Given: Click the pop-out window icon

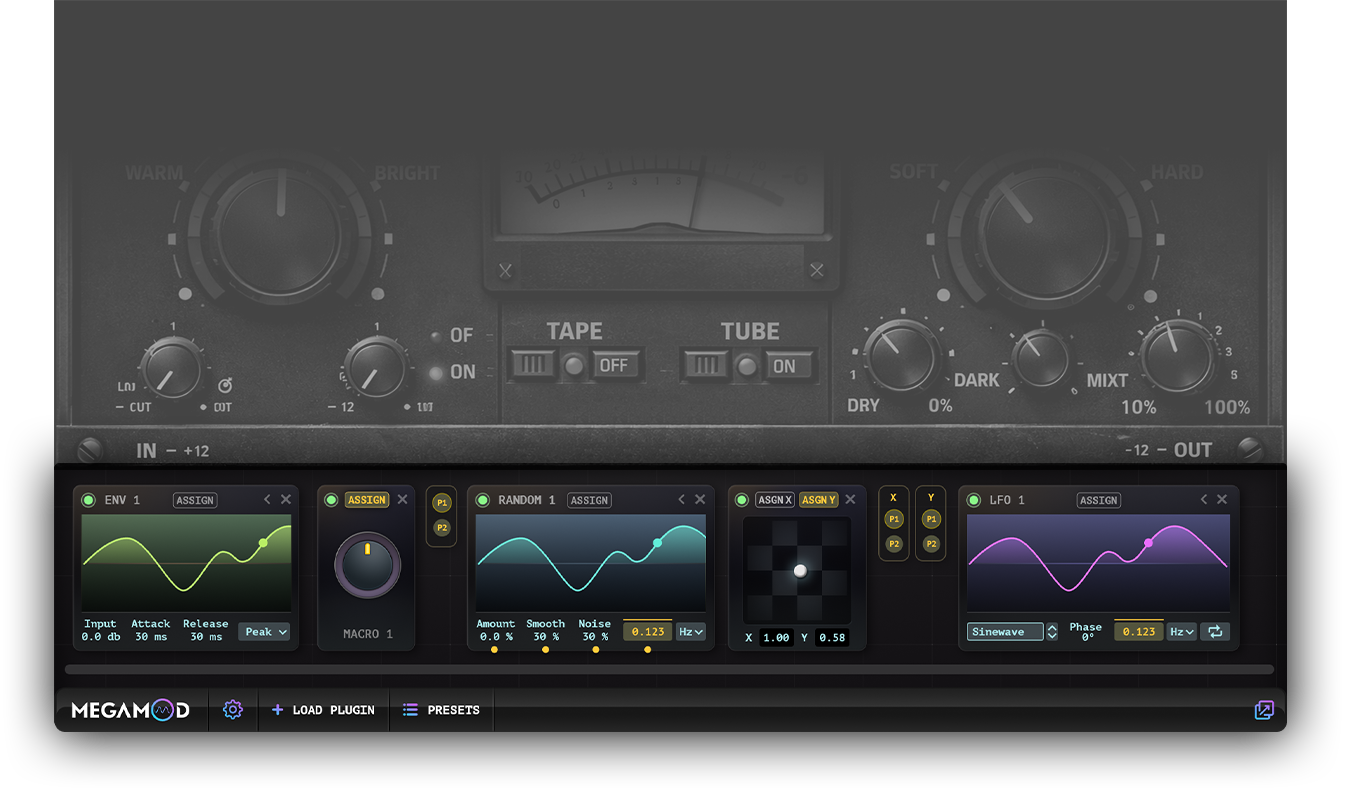Looking at the screenshot, I should pyautogui.click(x=1264, y=710).
